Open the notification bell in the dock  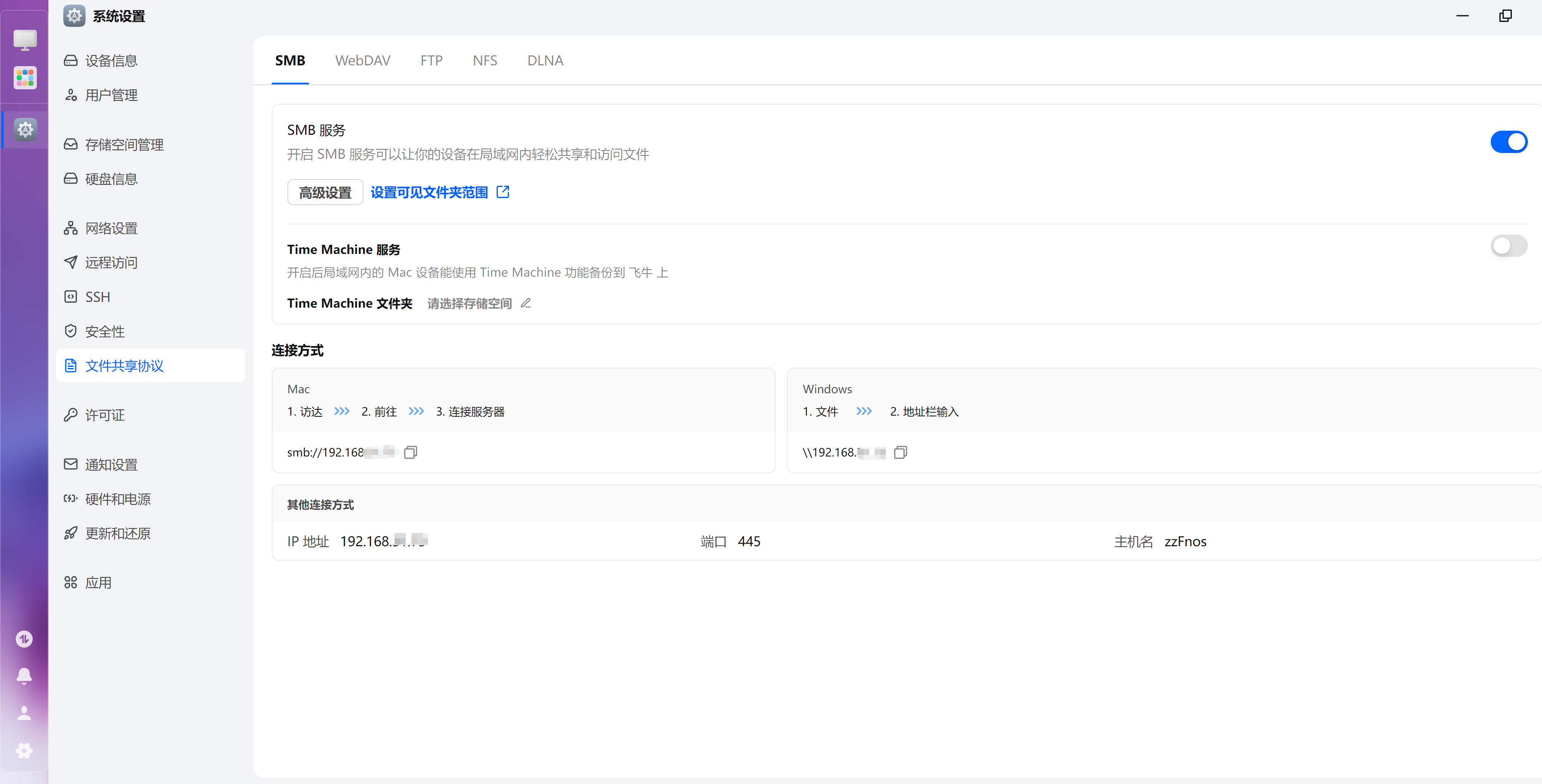tap(24, 676)
